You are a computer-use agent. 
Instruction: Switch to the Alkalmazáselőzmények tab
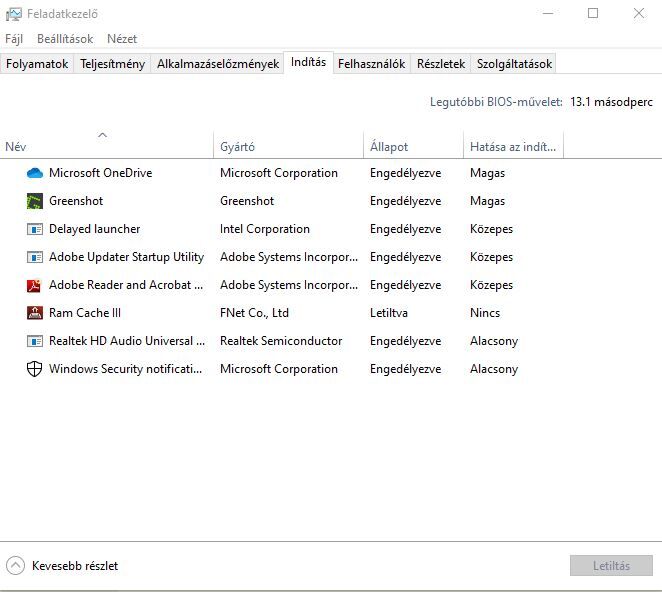[218, 64]
